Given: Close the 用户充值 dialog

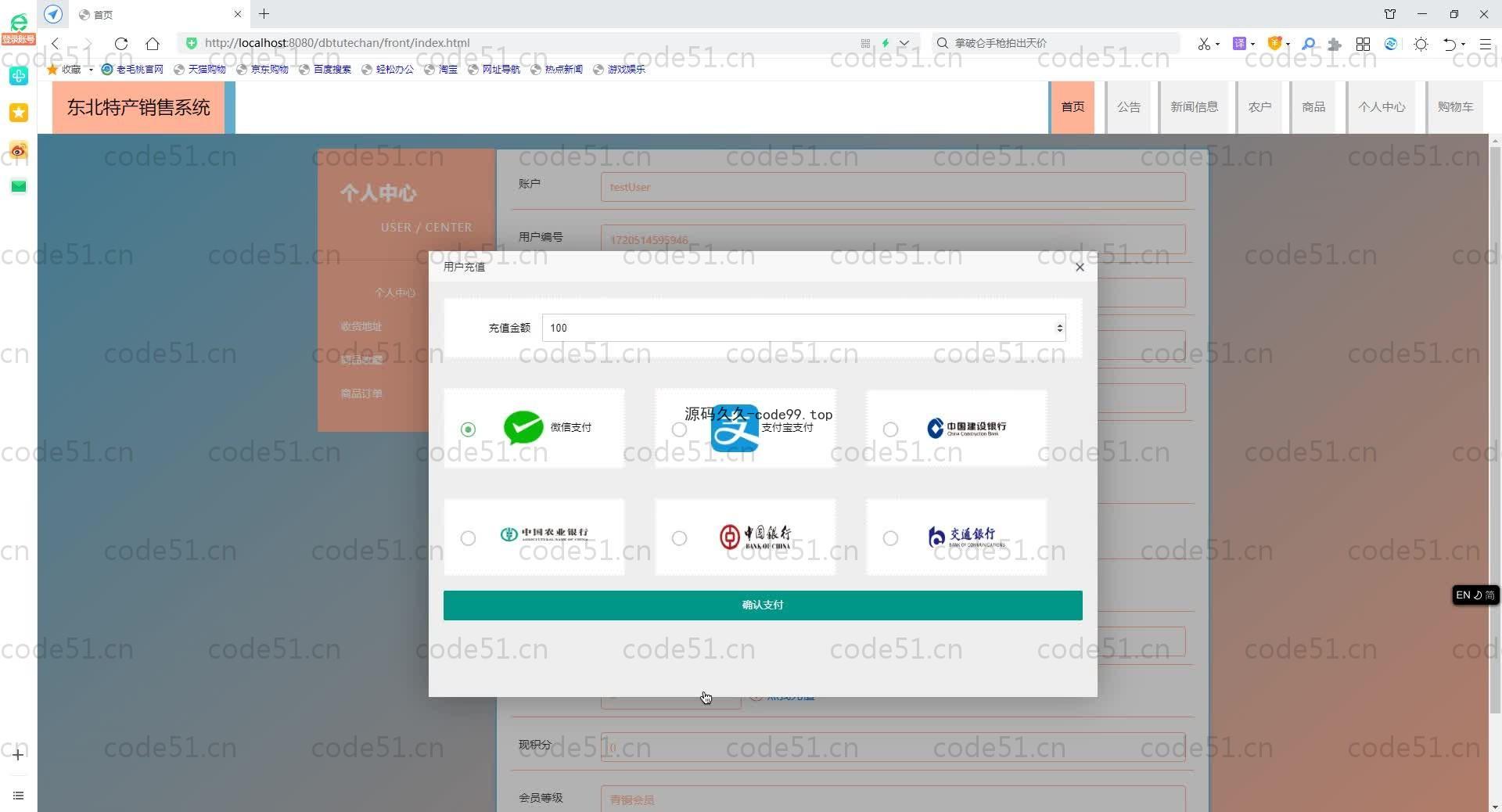Looking at the screenshot, I should (x=1080, y=267).
